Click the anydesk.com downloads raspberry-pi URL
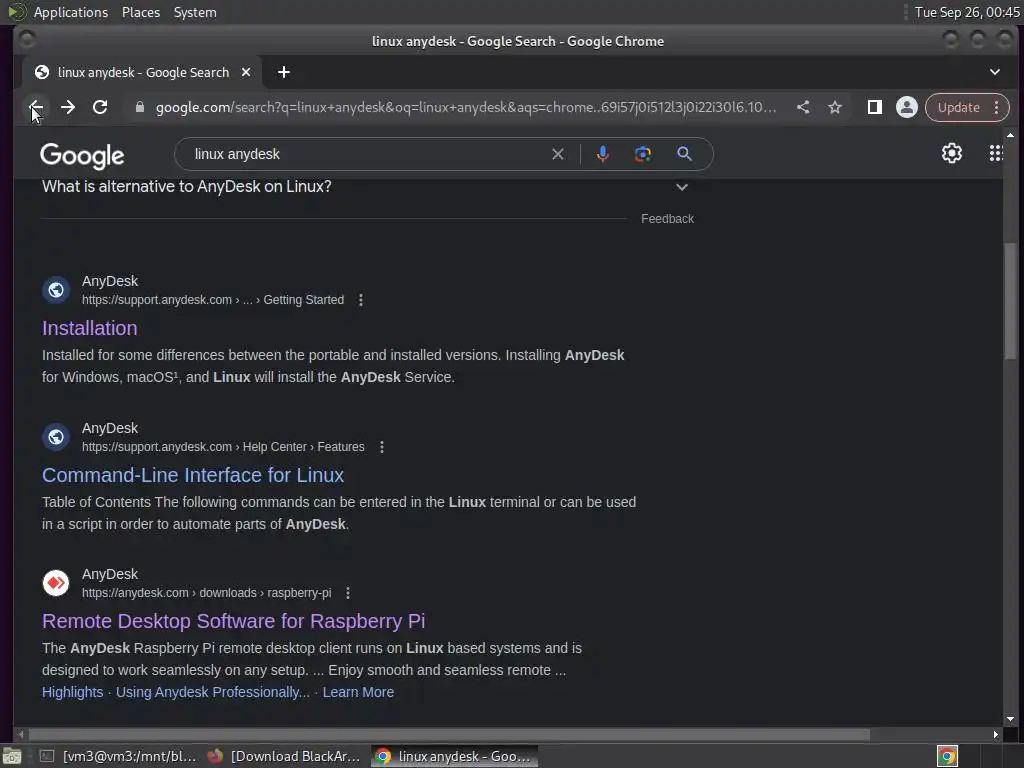 pos(206,593)
